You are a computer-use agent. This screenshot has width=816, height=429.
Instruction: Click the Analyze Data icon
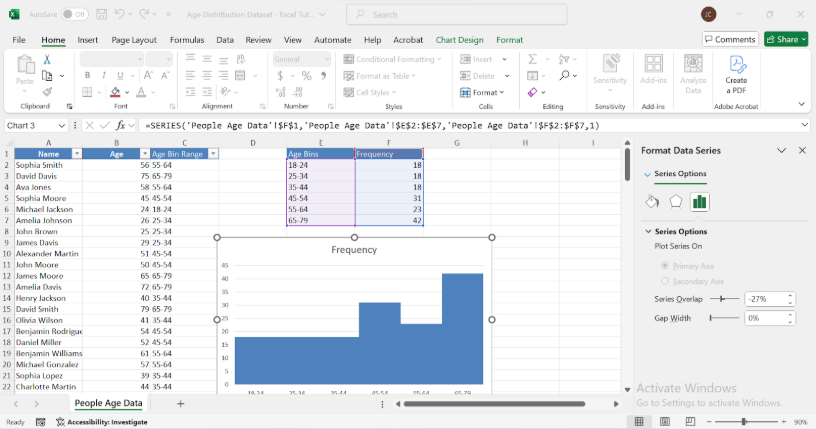coord(693,70)
